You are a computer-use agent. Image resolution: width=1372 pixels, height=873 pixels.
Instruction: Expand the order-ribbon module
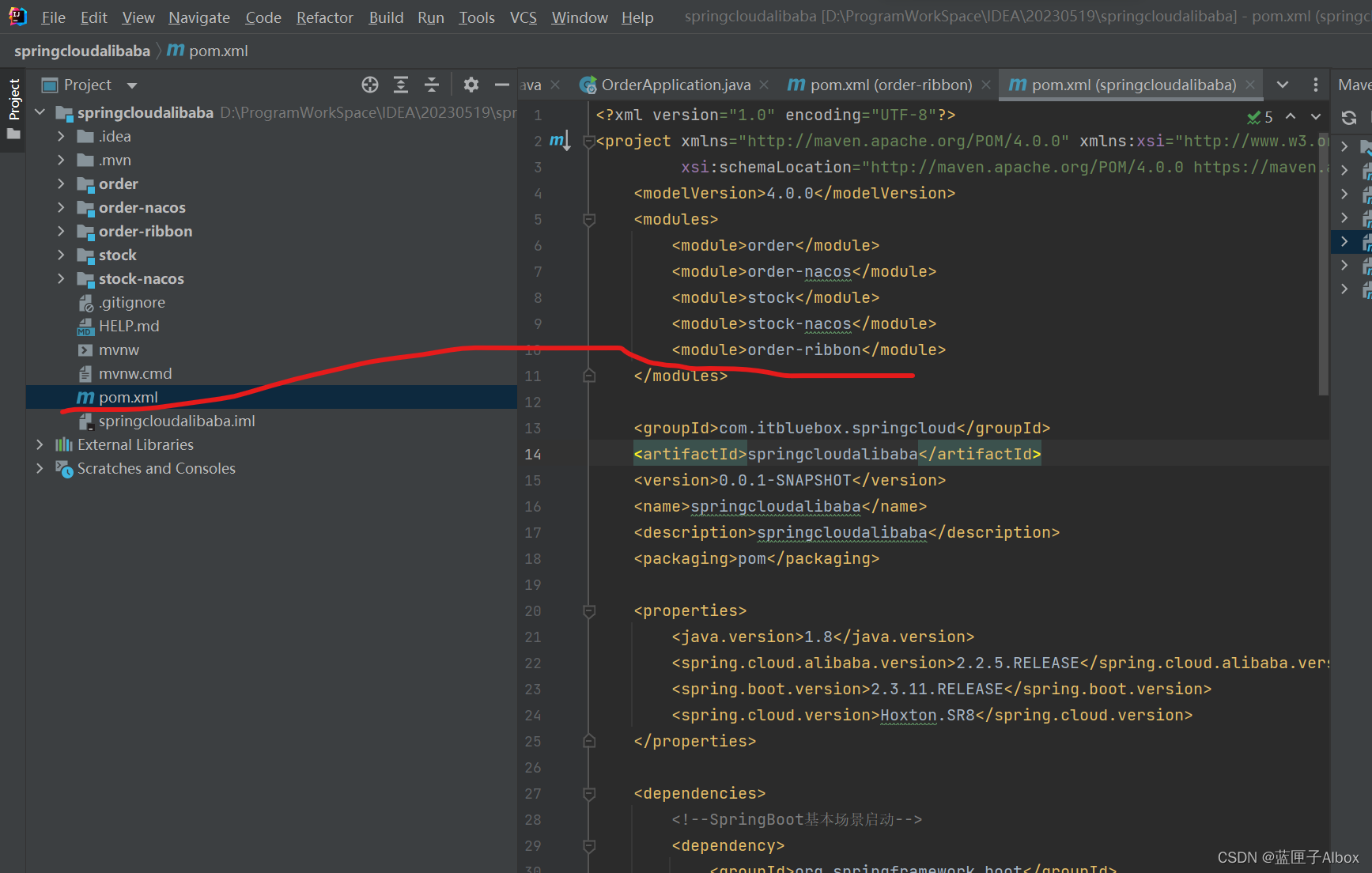click(61, 231)
